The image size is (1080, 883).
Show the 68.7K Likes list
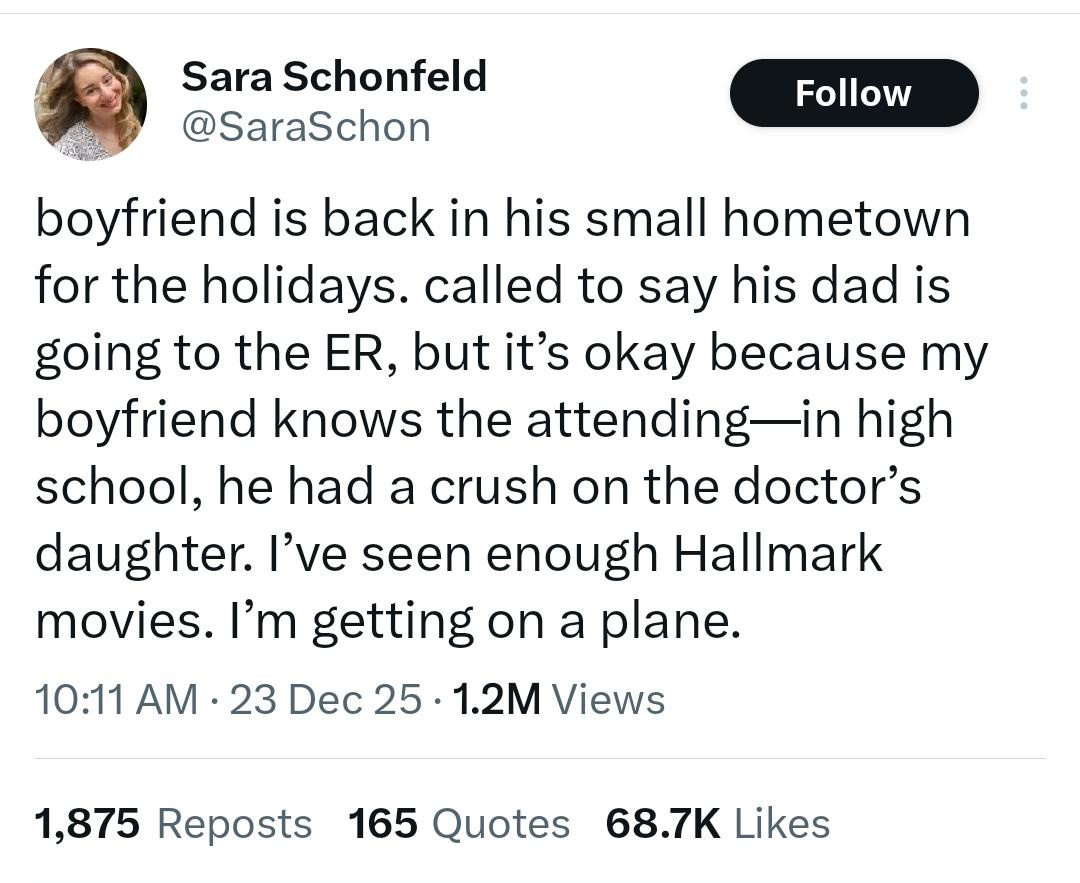tap(717, 824)
